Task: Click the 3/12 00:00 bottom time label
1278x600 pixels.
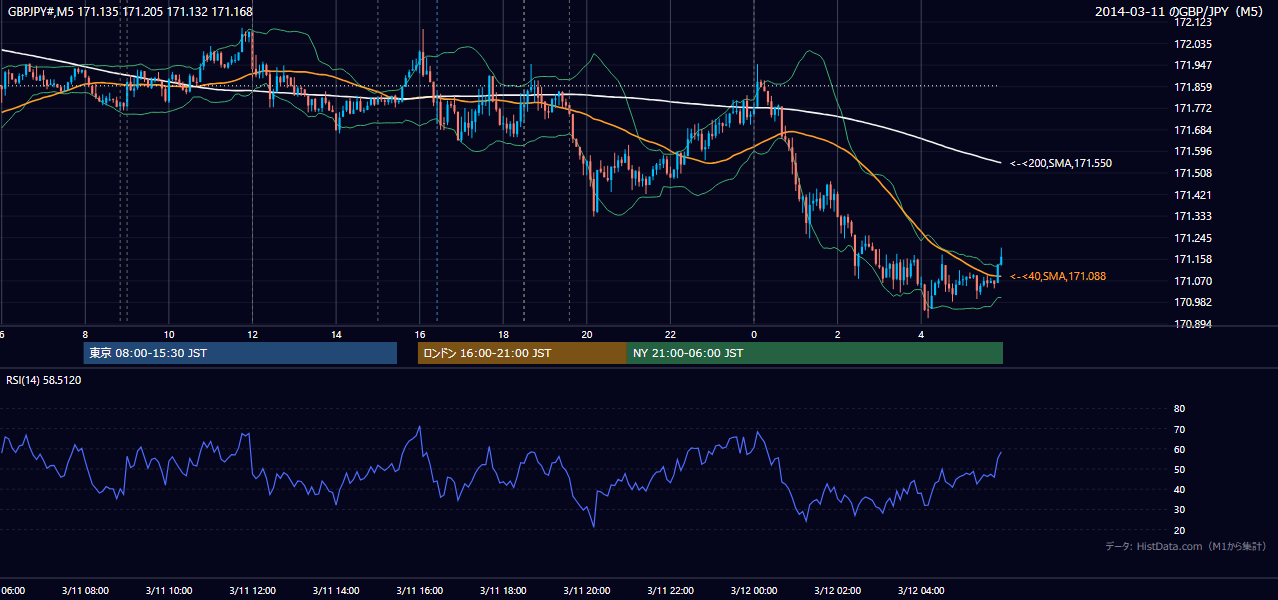Action: [x=754, y=590]
